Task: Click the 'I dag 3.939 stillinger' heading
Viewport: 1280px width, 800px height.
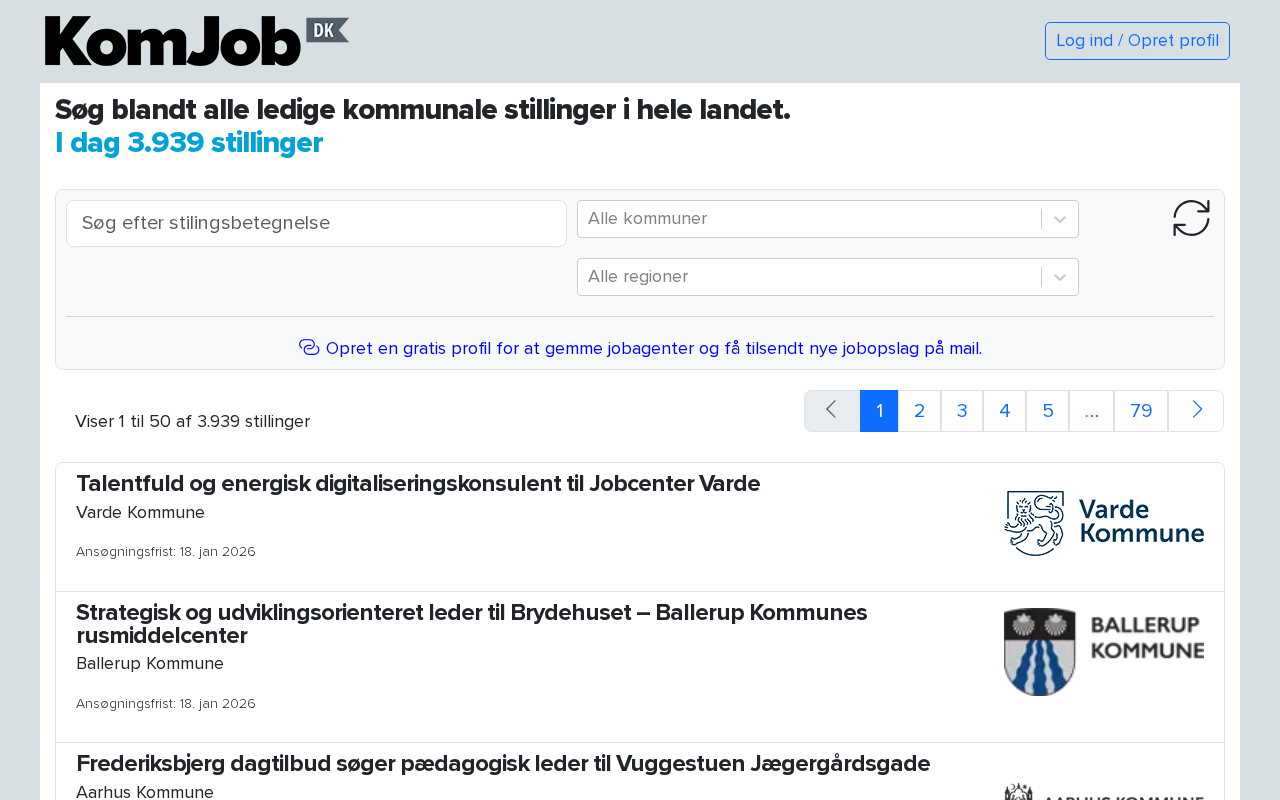Action: [x=189, y=143]
